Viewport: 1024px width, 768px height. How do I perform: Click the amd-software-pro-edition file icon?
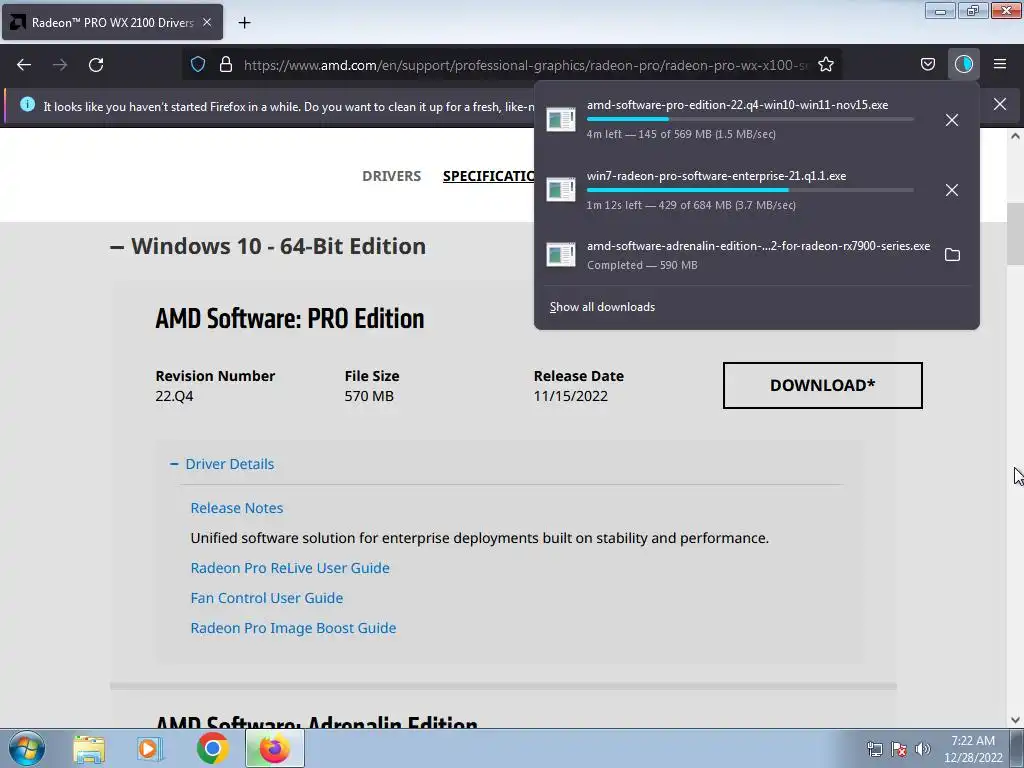[x=560, y=120]
